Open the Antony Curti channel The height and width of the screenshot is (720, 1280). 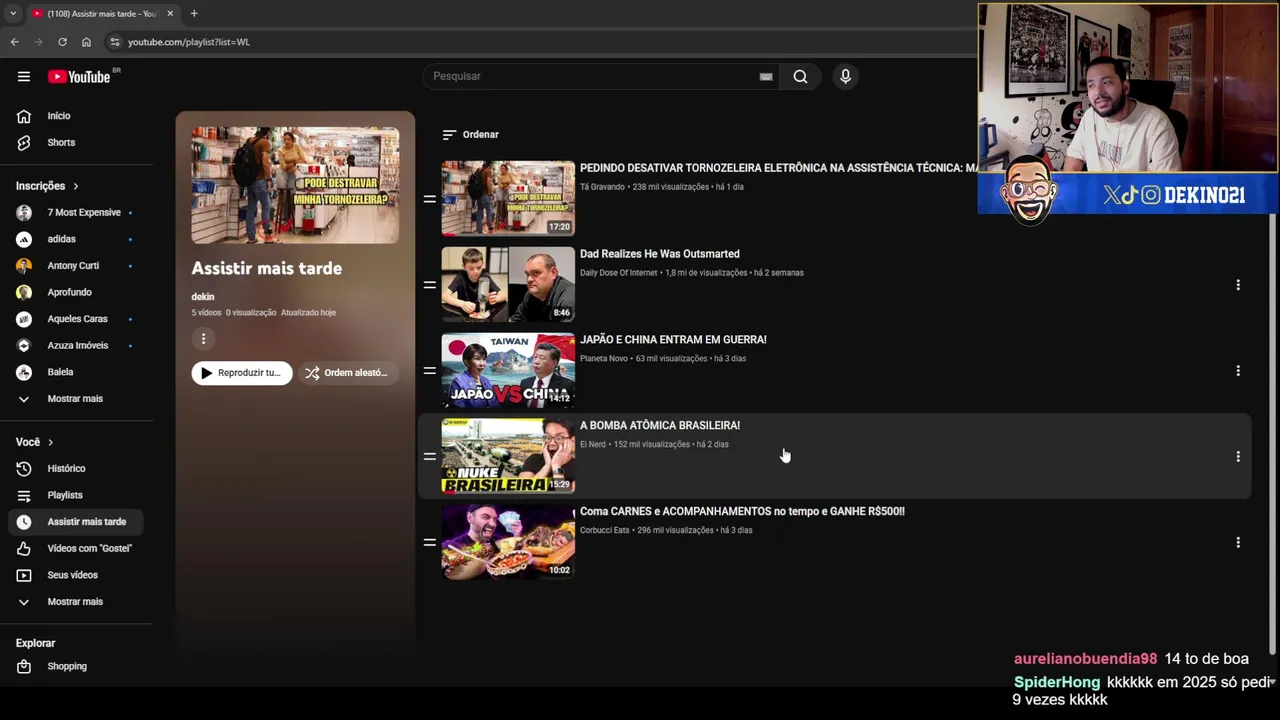point(75,265)
